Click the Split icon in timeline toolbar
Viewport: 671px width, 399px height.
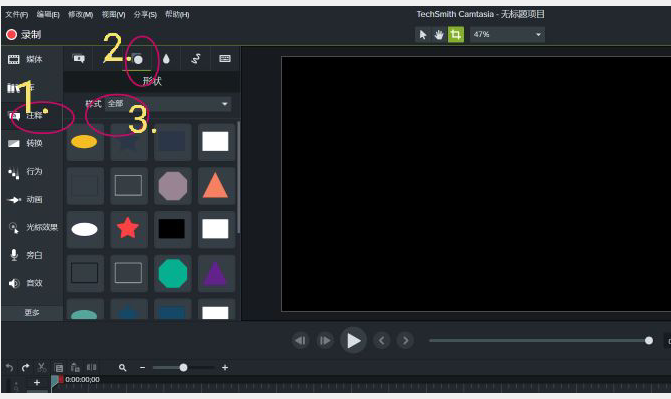pos(92,367)
